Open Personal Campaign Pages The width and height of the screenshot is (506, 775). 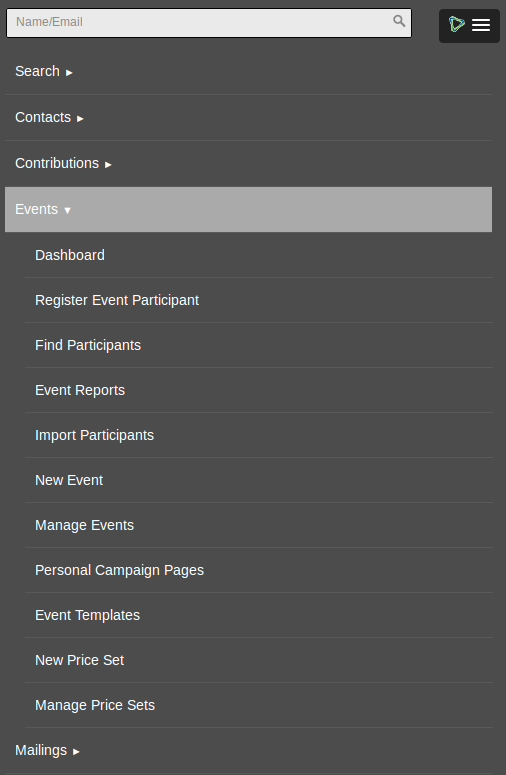[x=258, y=570]
